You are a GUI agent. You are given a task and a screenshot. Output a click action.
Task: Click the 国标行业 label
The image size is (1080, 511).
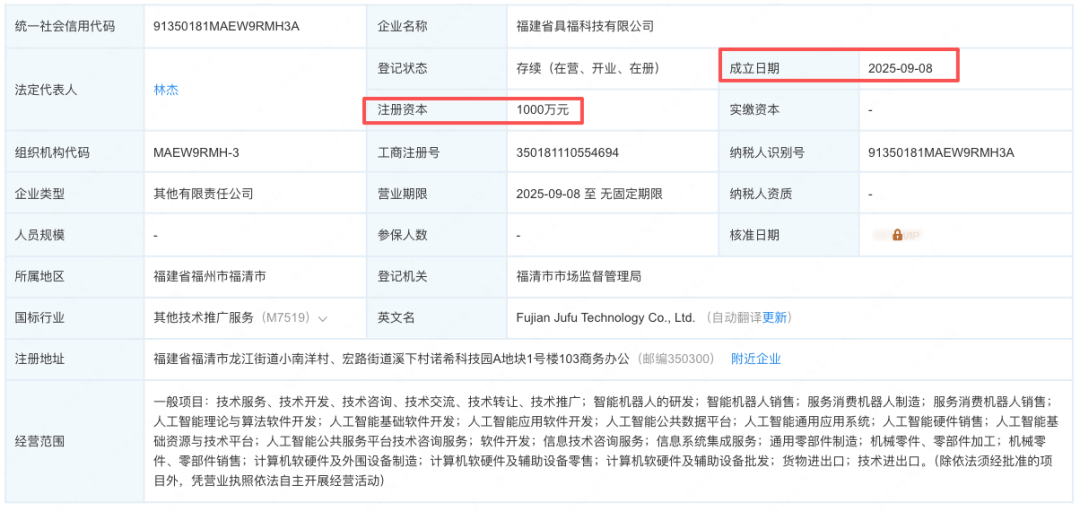coord(39,318)
